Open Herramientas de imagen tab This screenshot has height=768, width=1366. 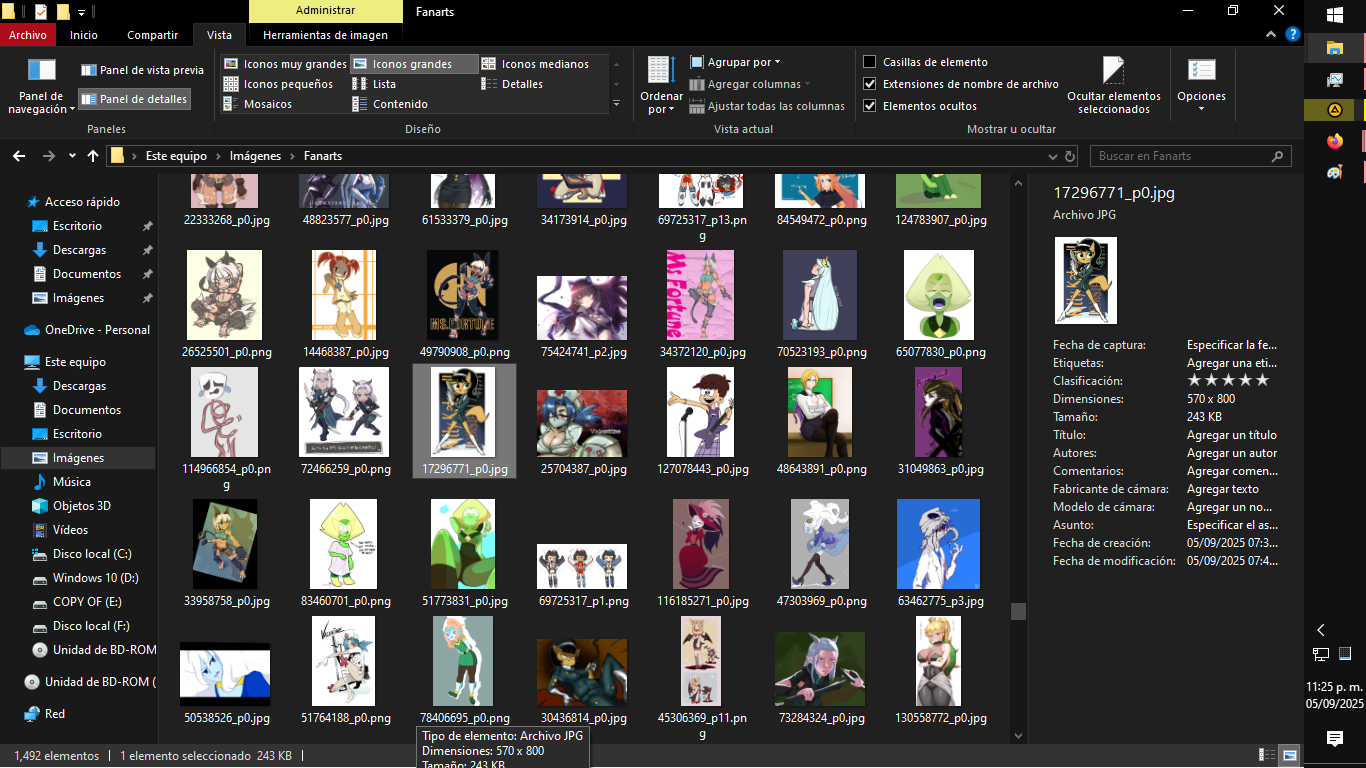[x=325, y=35]
